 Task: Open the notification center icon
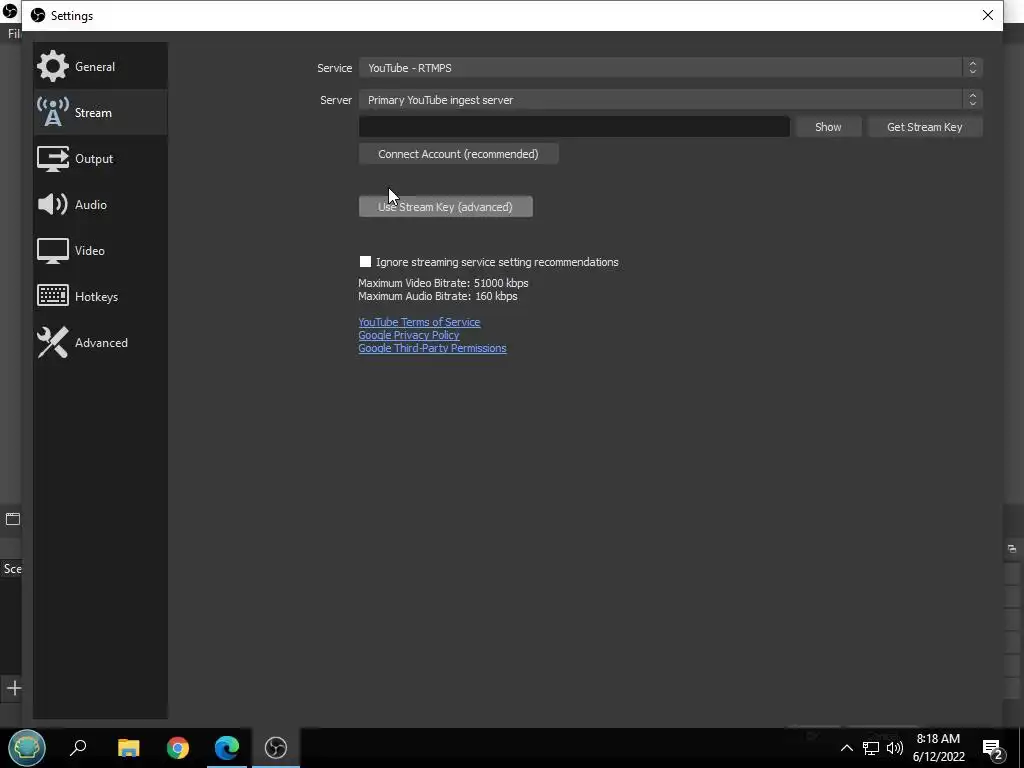click(x=993, y=748)
